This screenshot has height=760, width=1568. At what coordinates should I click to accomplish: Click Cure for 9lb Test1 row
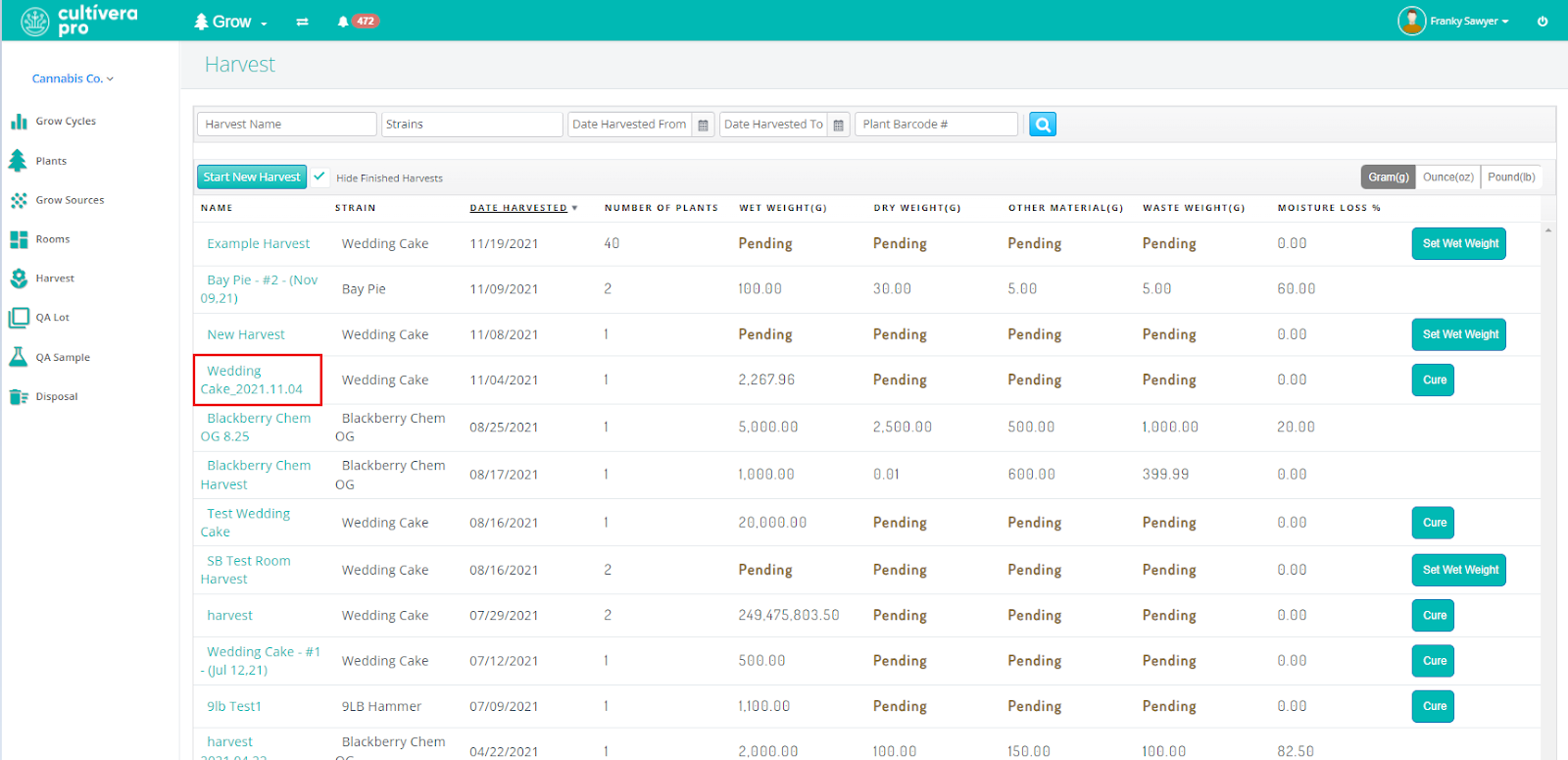point(1433,706)
